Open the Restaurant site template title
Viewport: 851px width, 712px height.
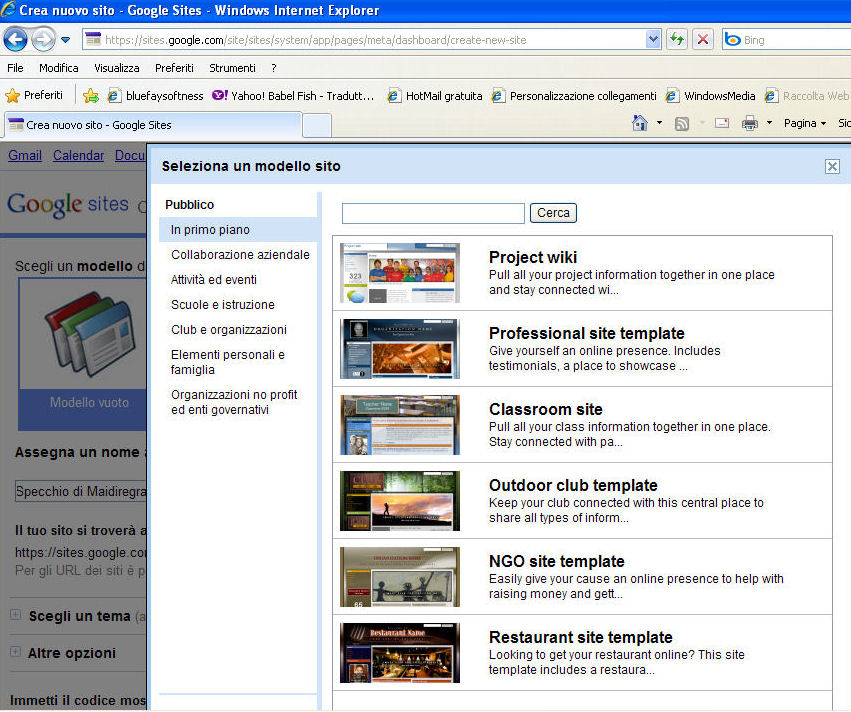pos(581,637)
